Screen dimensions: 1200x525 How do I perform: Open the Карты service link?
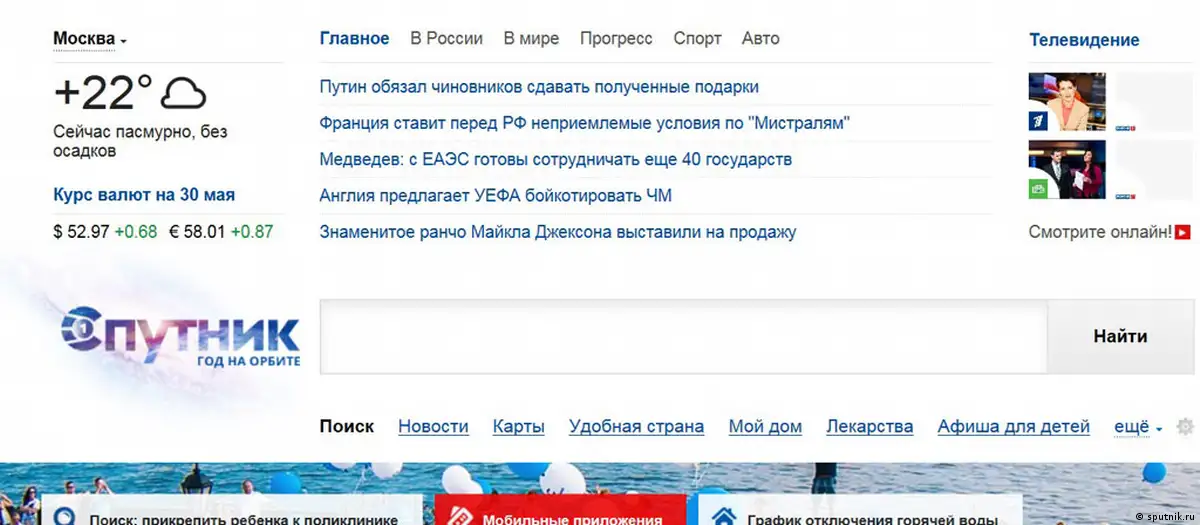tap(518, 427)
